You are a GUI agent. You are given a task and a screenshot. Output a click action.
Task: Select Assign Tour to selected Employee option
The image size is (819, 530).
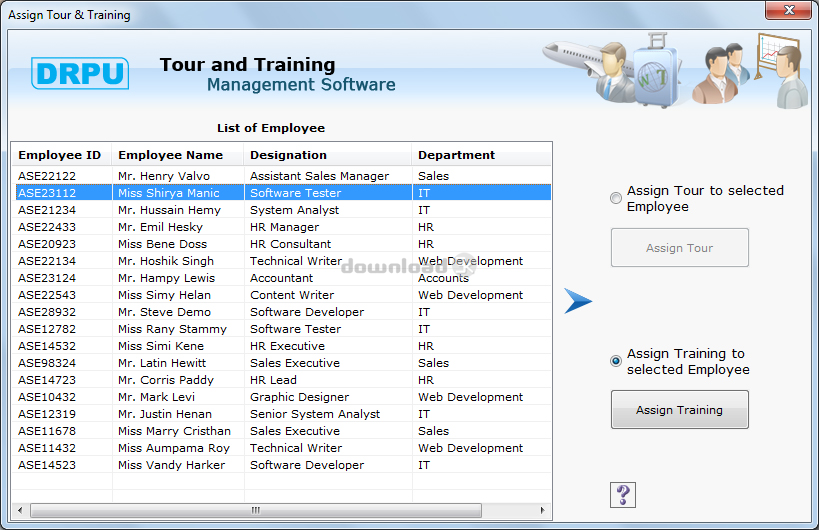(x=616, y=199)
